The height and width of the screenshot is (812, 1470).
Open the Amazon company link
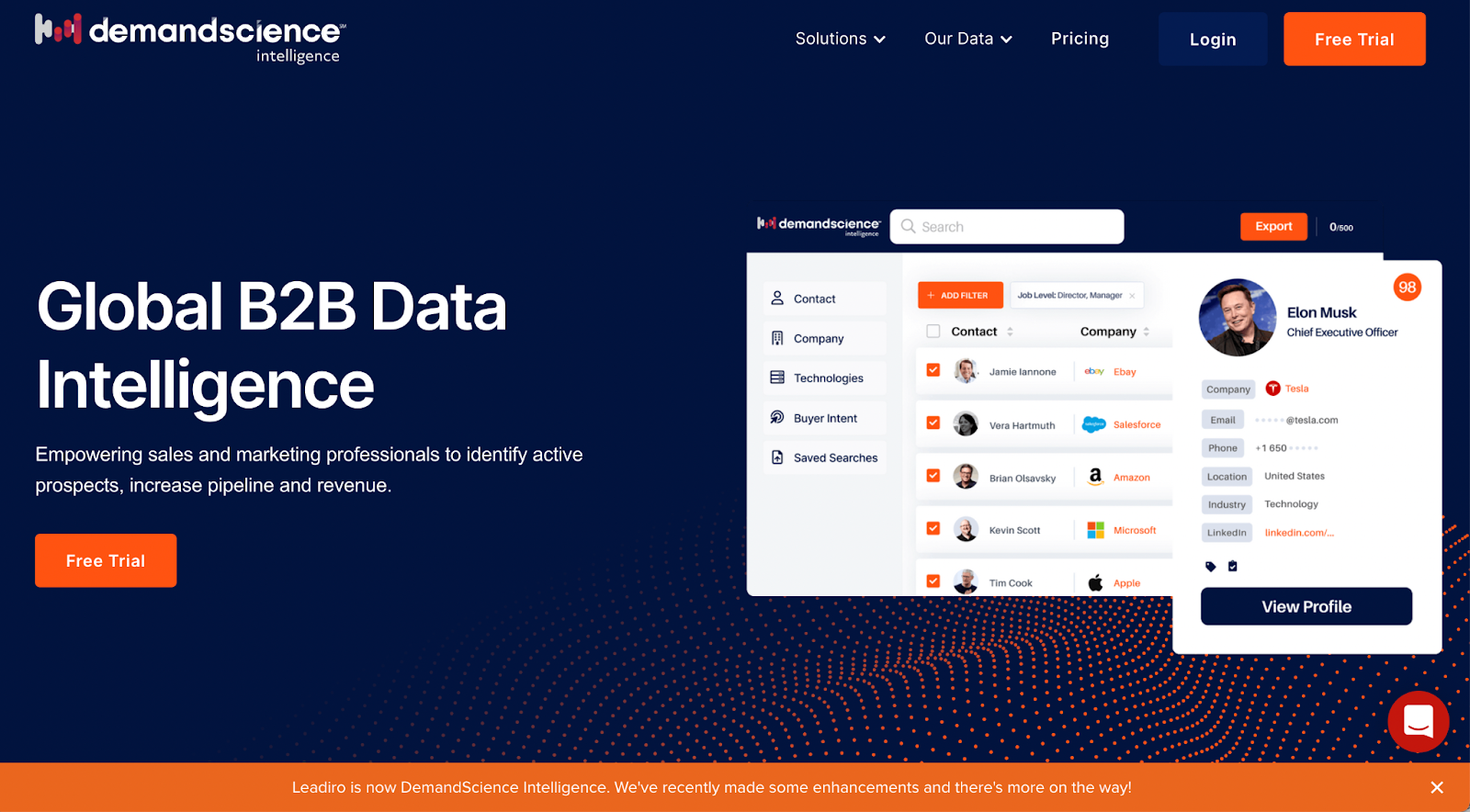coord(1132,478)
